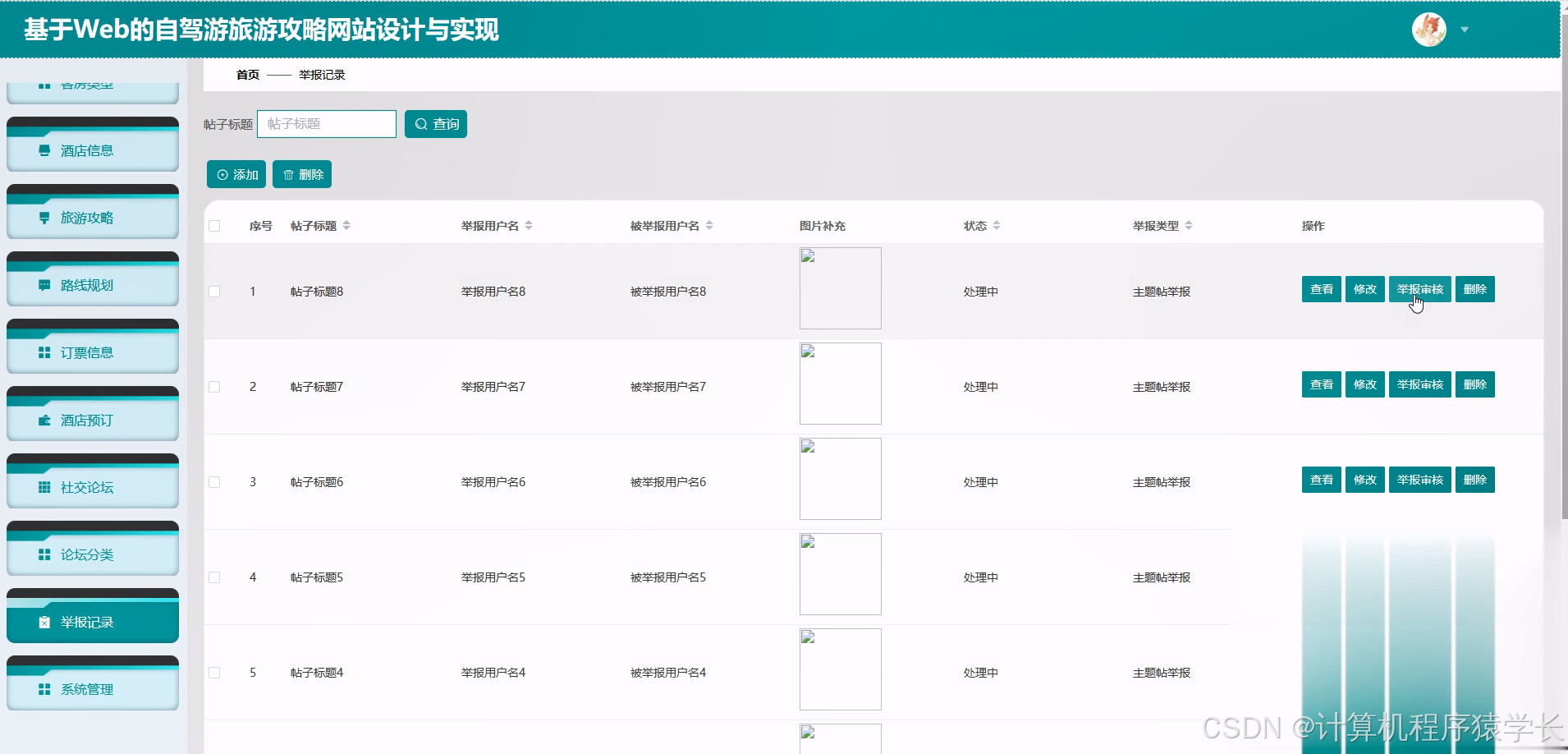The width and height of the screenshot is (1568, 754).
Task: Click the magnifier icon in 查询 button
Action: pos(422,124)
